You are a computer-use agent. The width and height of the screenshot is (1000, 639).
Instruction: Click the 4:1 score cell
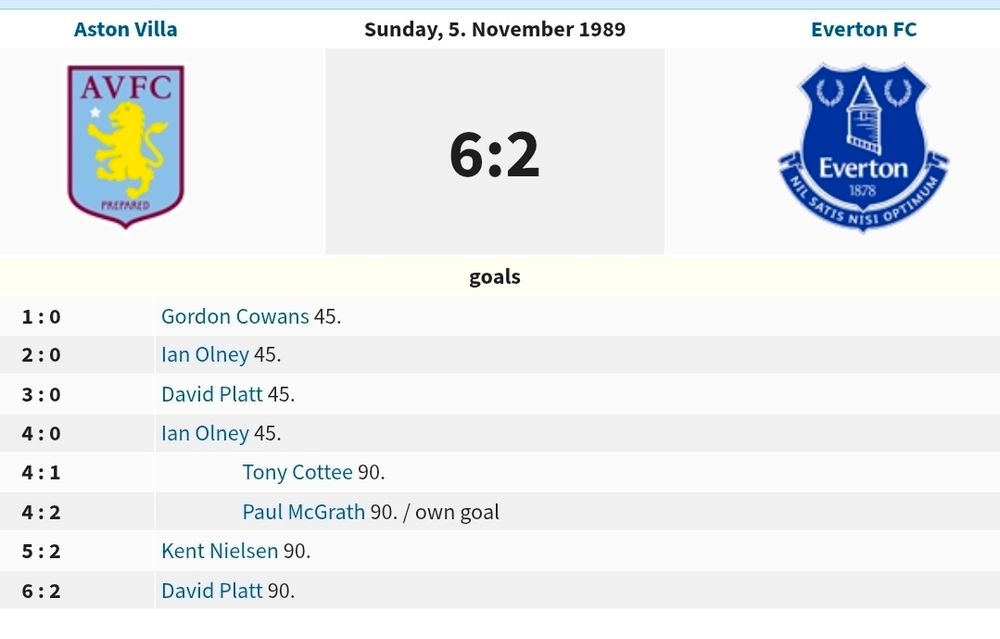41,472
